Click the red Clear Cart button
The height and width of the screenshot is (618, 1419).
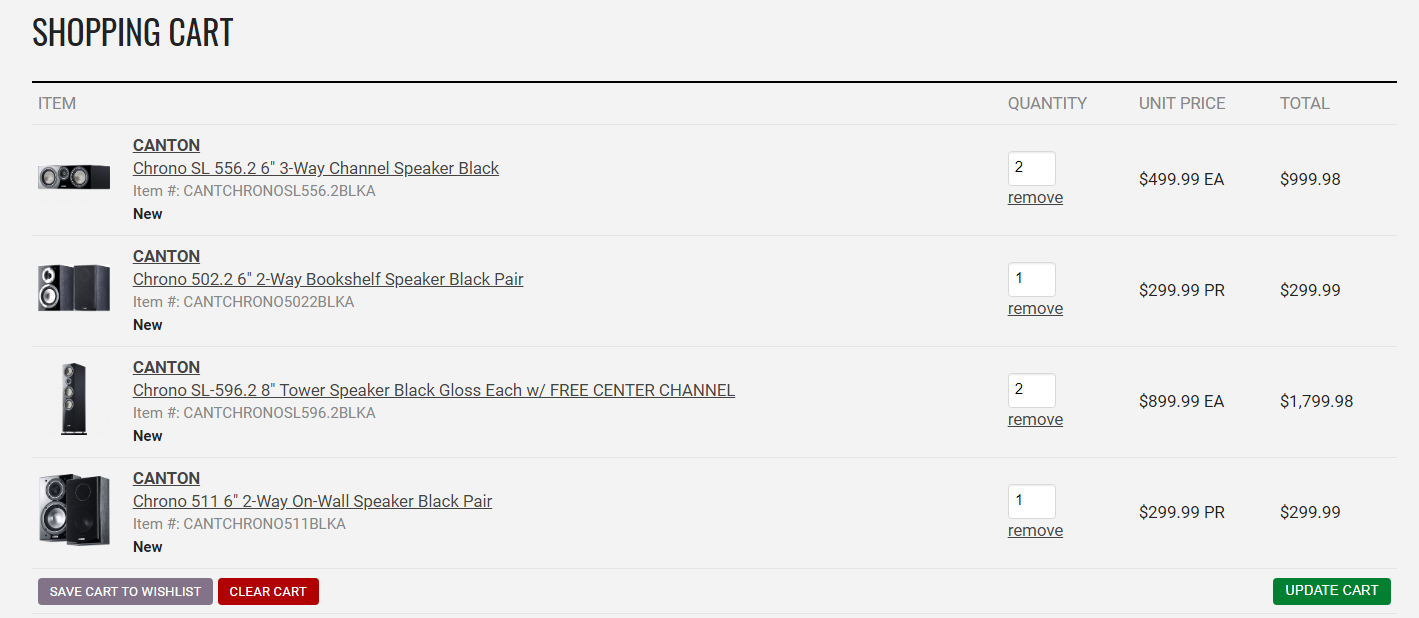(268, 592)
